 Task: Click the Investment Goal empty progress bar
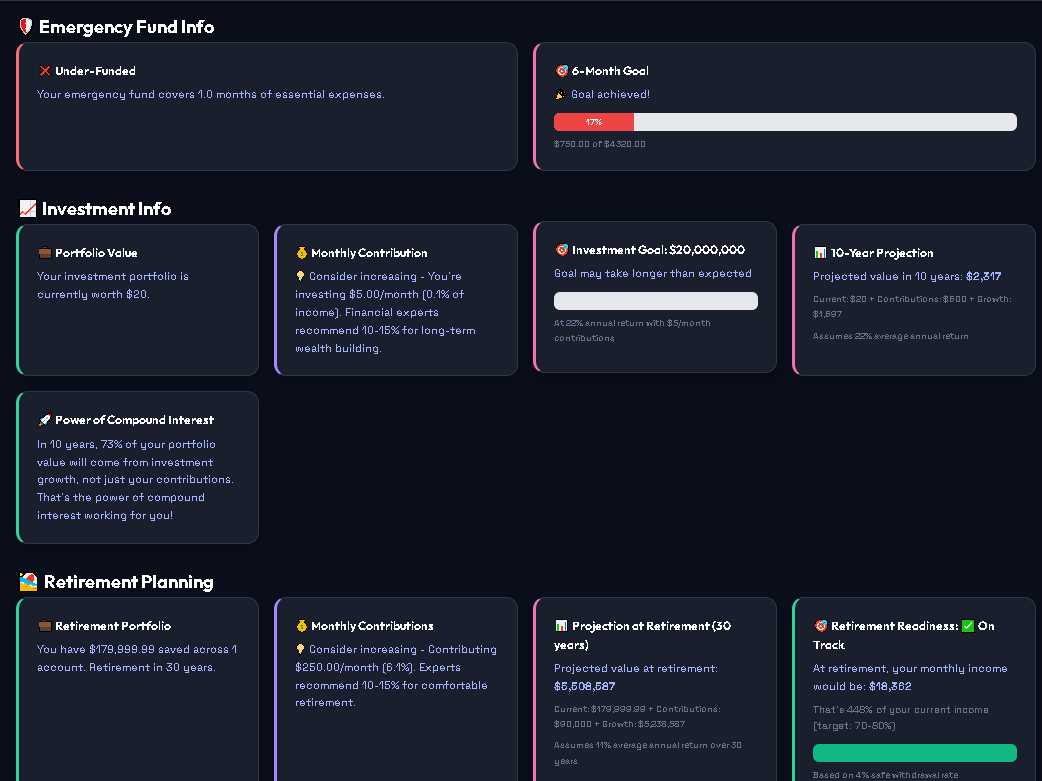pyautogui.click(x=656, y=301)
